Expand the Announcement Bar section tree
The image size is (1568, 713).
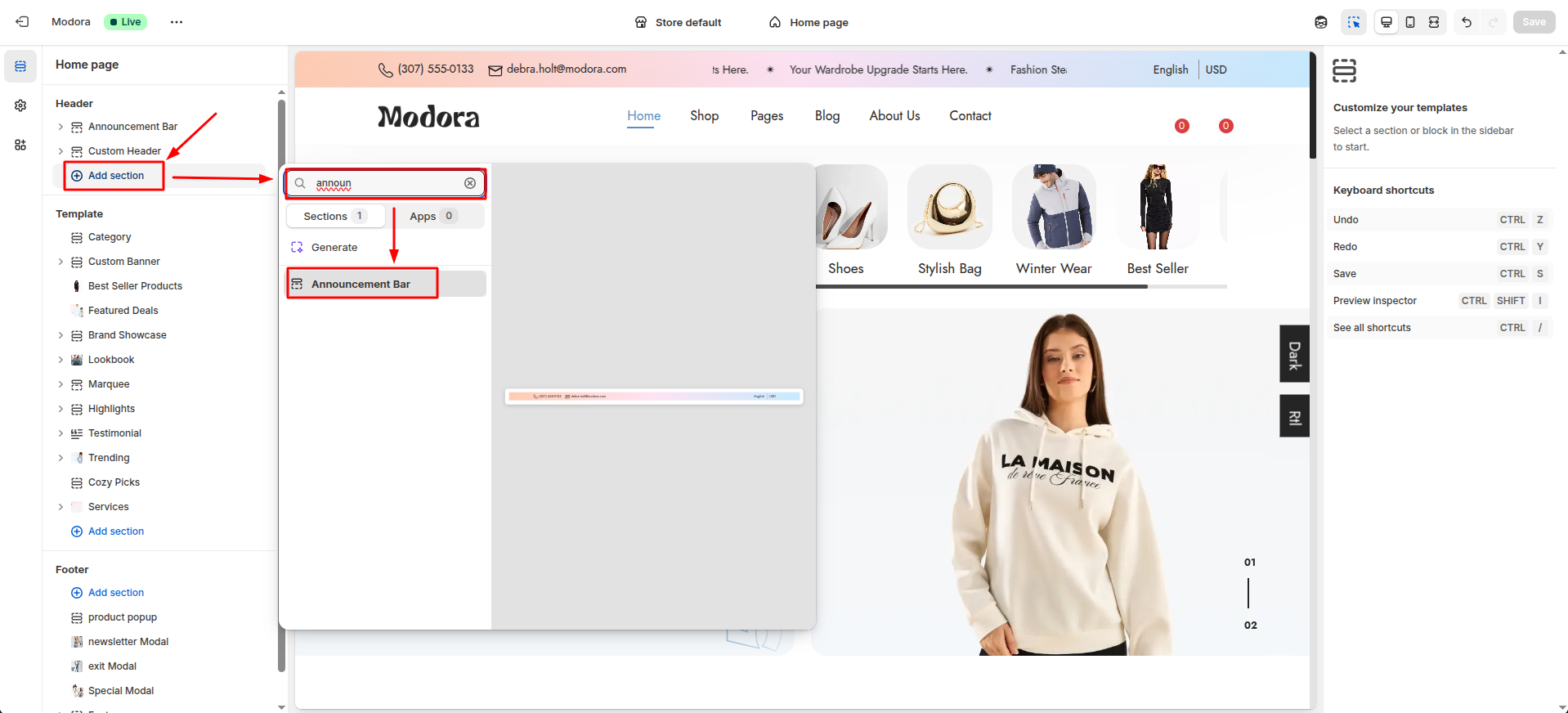click(60, 127)
